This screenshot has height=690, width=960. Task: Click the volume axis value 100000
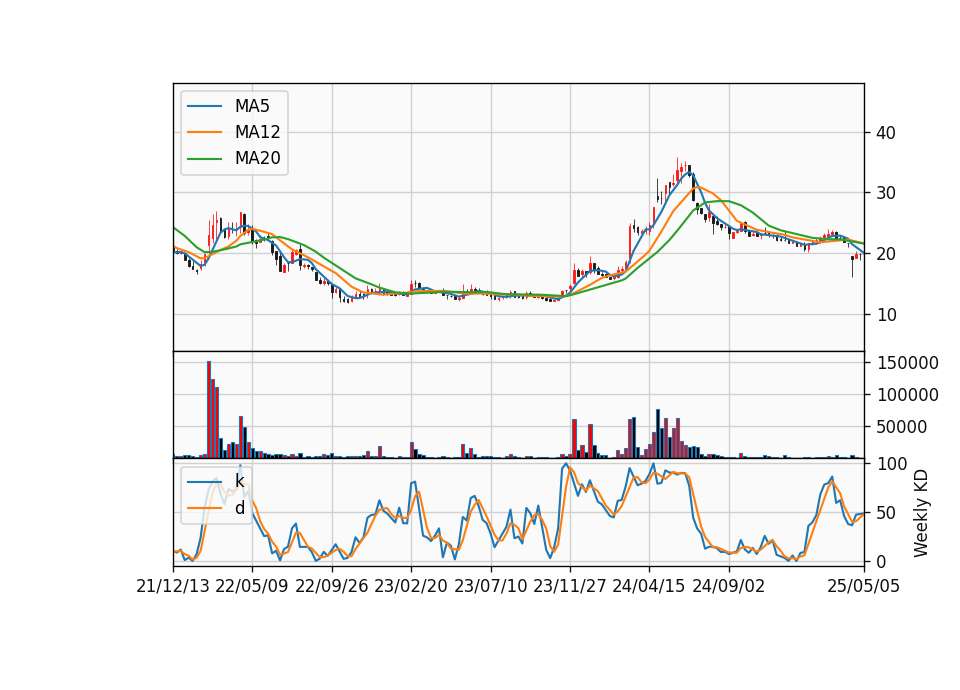coord(907,395)
